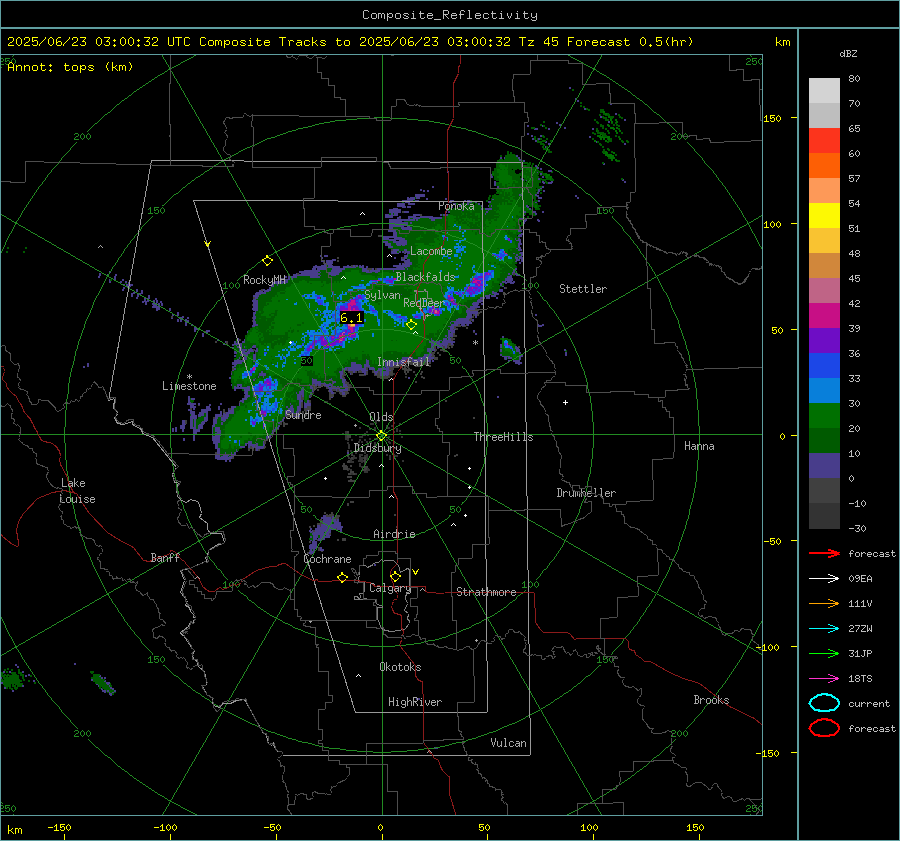
Task: Click the magenta 18TS arrow legend icon
Action: point(824,679)
